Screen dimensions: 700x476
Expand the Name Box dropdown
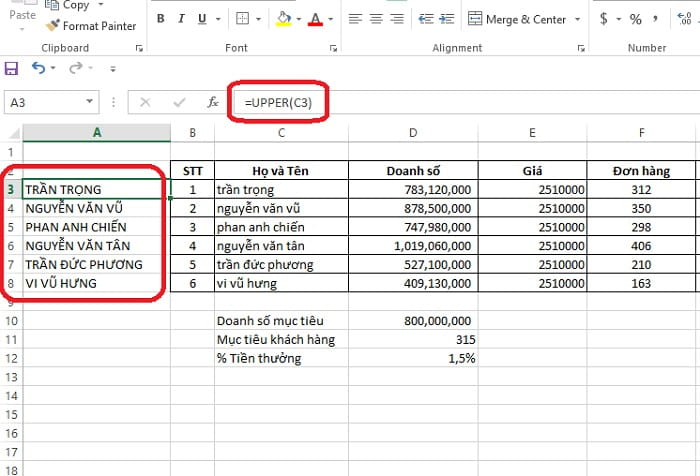[90, 101]
